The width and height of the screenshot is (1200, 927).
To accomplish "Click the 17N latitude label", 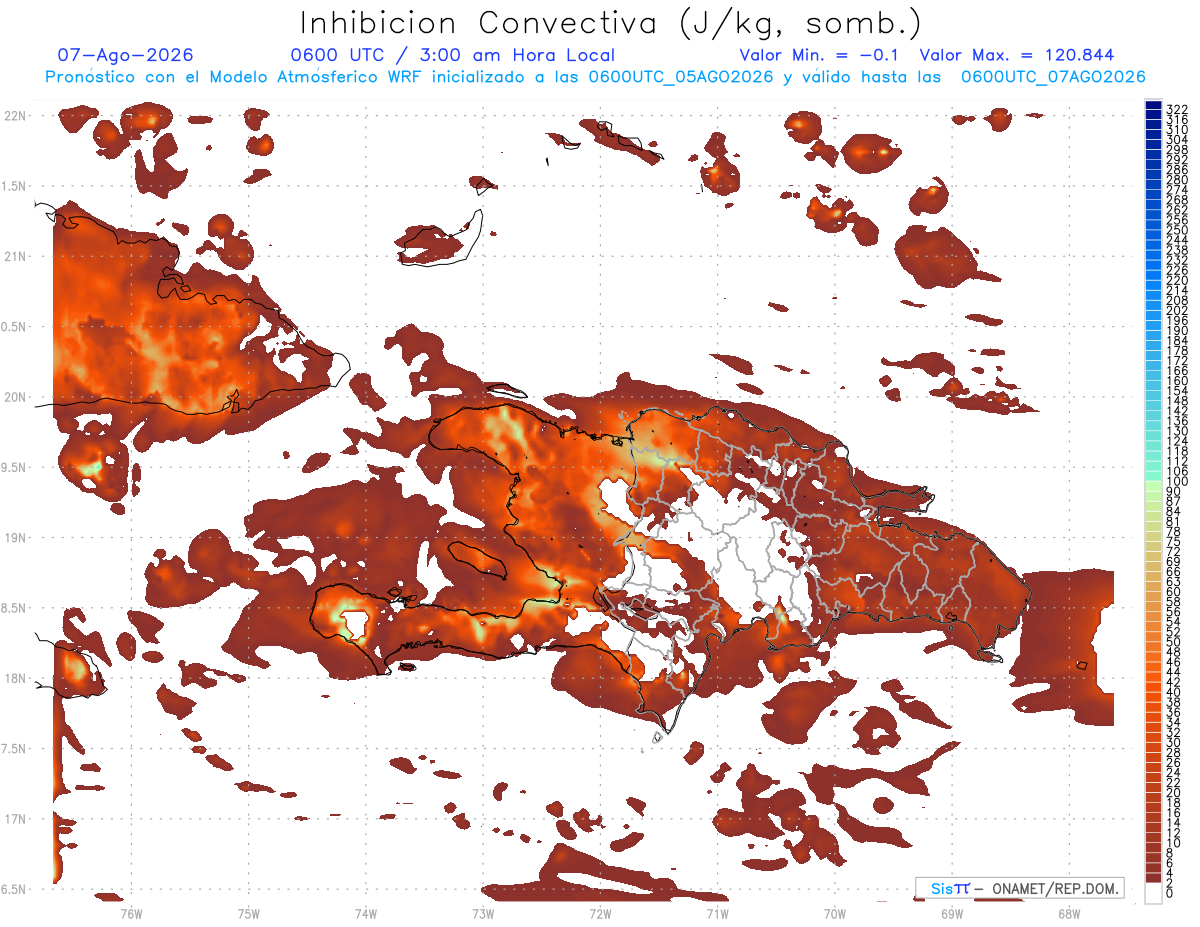I will (x=15, y=819).
